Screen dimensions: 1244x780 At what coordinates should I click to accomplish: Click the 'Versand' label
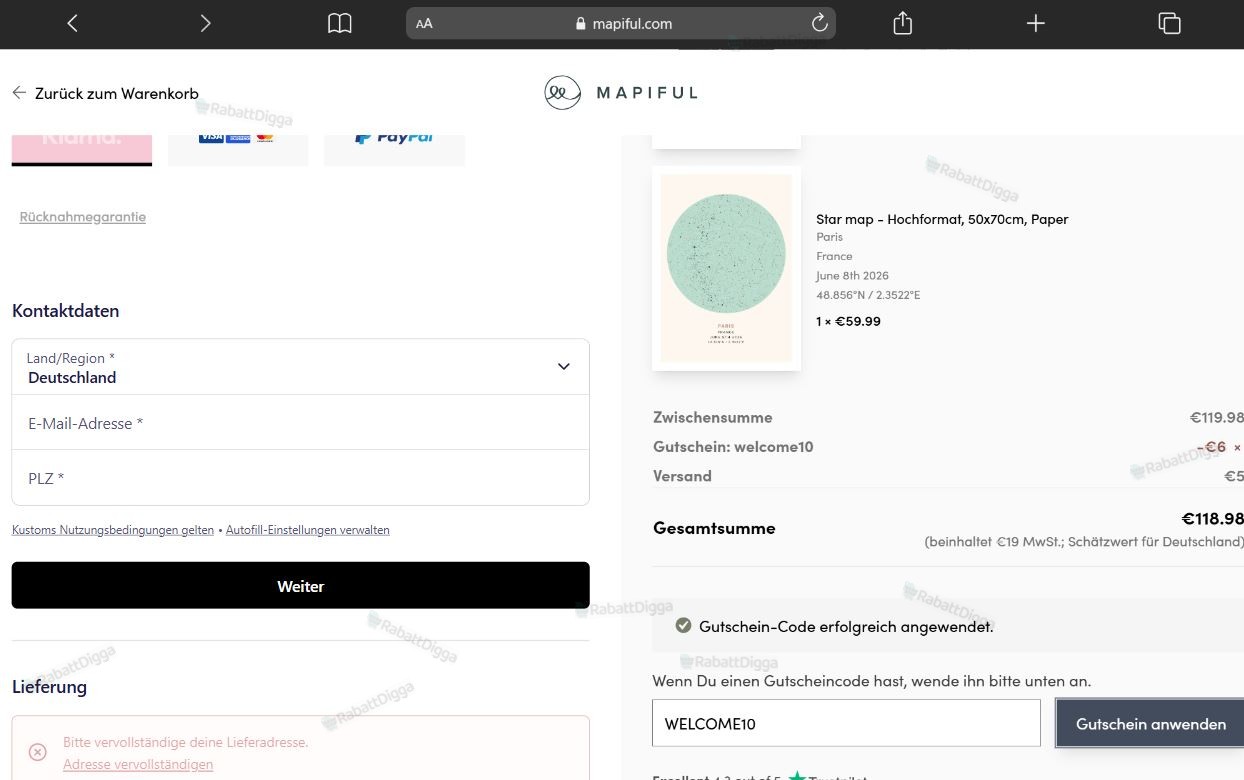(x=682, y=476)
